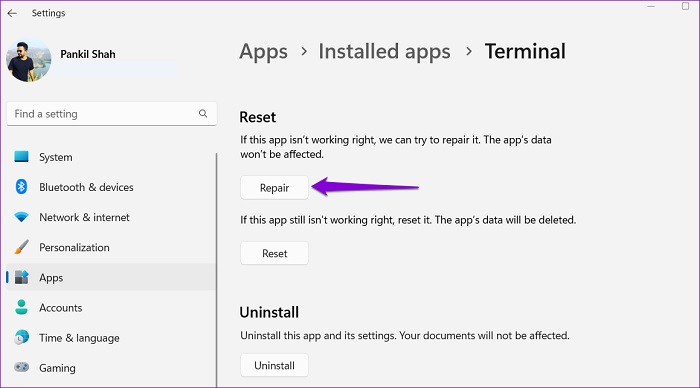The height and width of the screenshot is (388, 700).
Task: Navigate to the Installed apps breadcrumb
Action: (384, 52)
